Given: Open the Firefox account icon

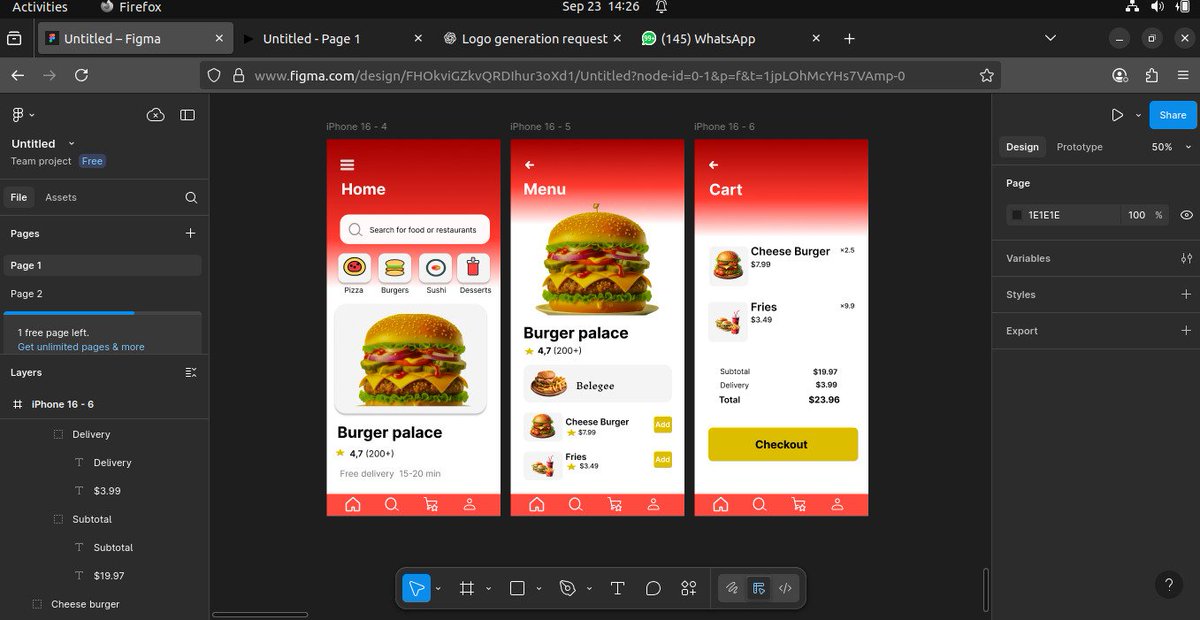Looking at the screenshot, I should [1120, 75].
